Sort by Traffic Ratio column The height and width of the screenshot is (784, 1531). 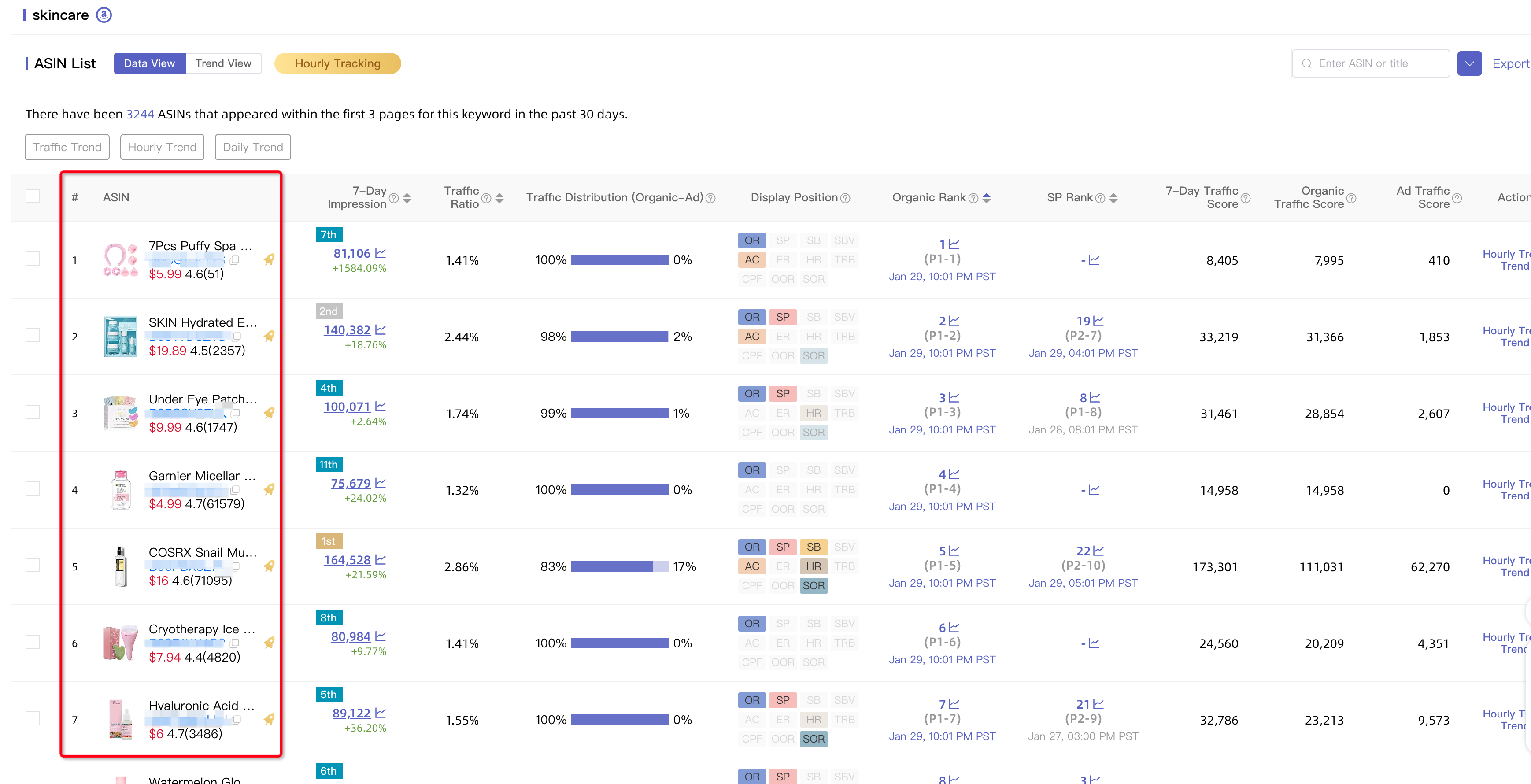[499, 198]
